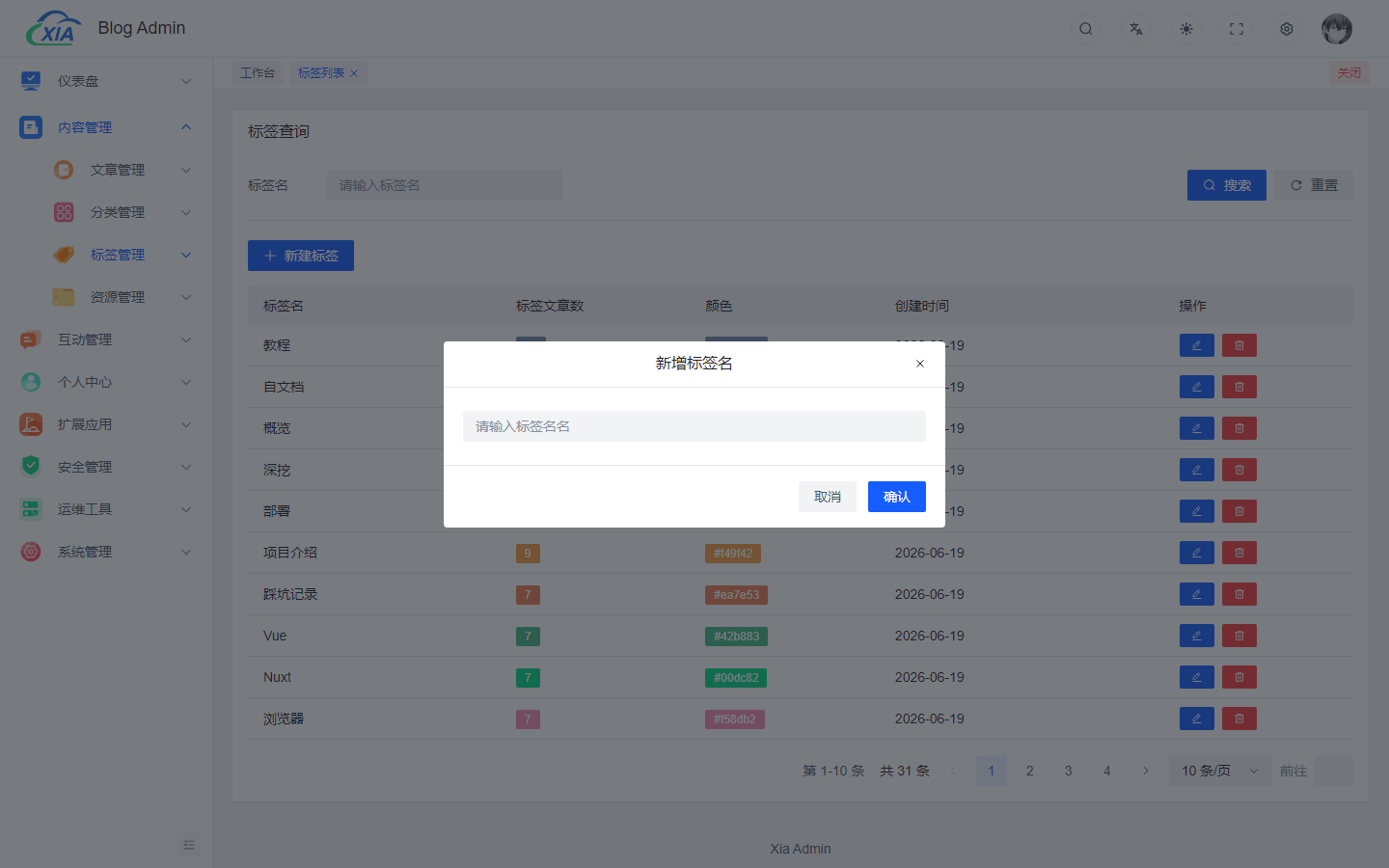Close the 新增标签 dialog with X
Screen dimensions: 1389x868
(x=920, y=364)
